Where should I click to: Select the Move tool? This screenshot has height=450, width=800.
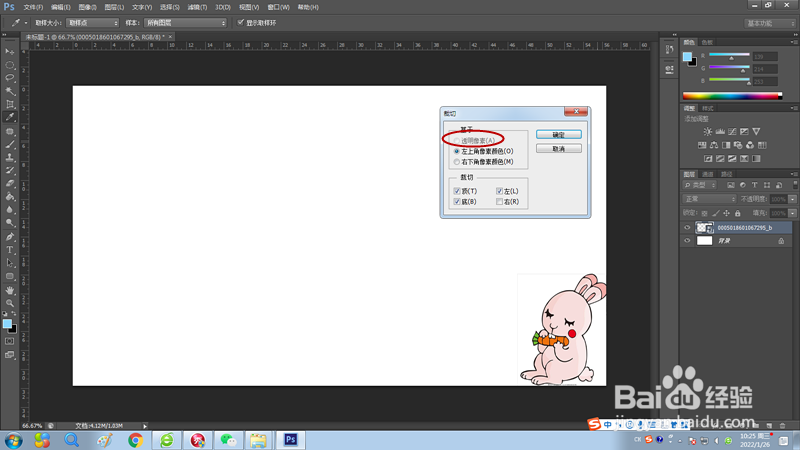pyautogui.click(x=10, y=52)
